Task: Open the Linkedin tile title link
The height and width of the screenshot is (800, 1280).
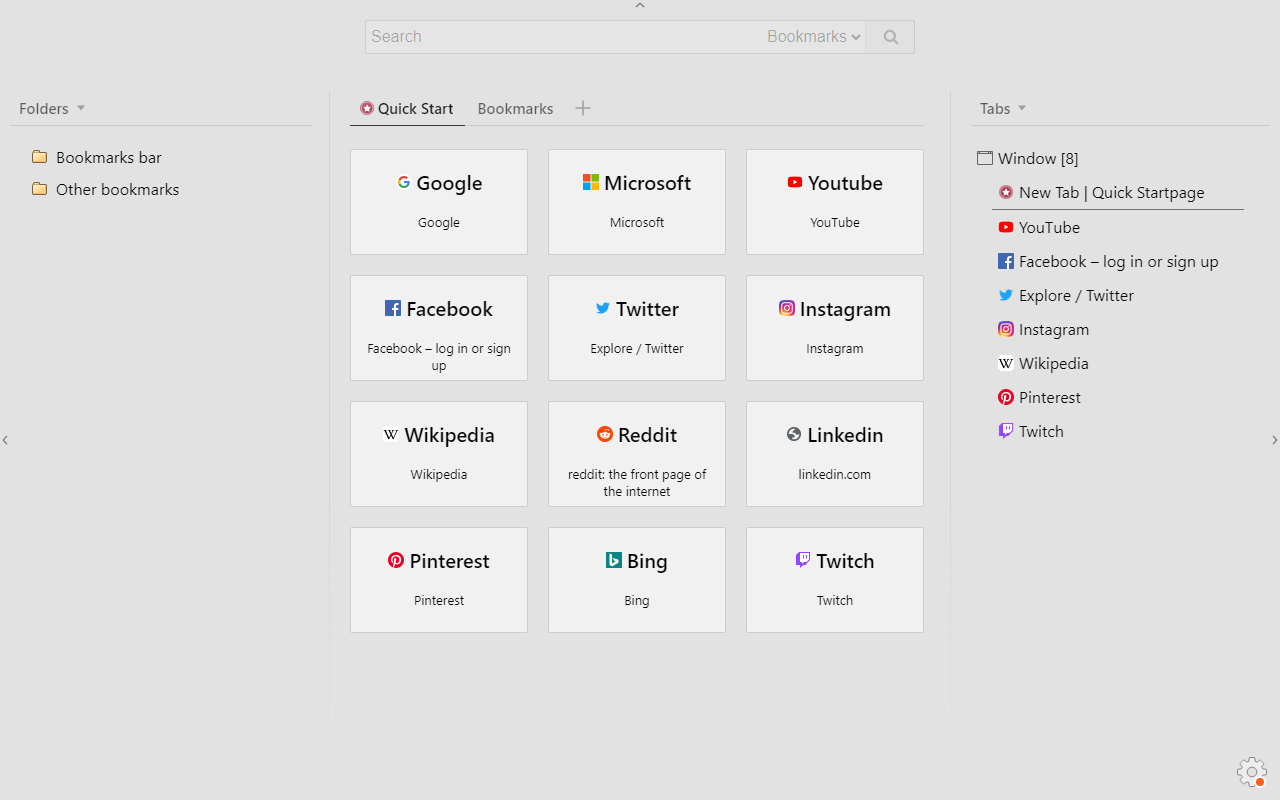Action: tap(845, 435)
